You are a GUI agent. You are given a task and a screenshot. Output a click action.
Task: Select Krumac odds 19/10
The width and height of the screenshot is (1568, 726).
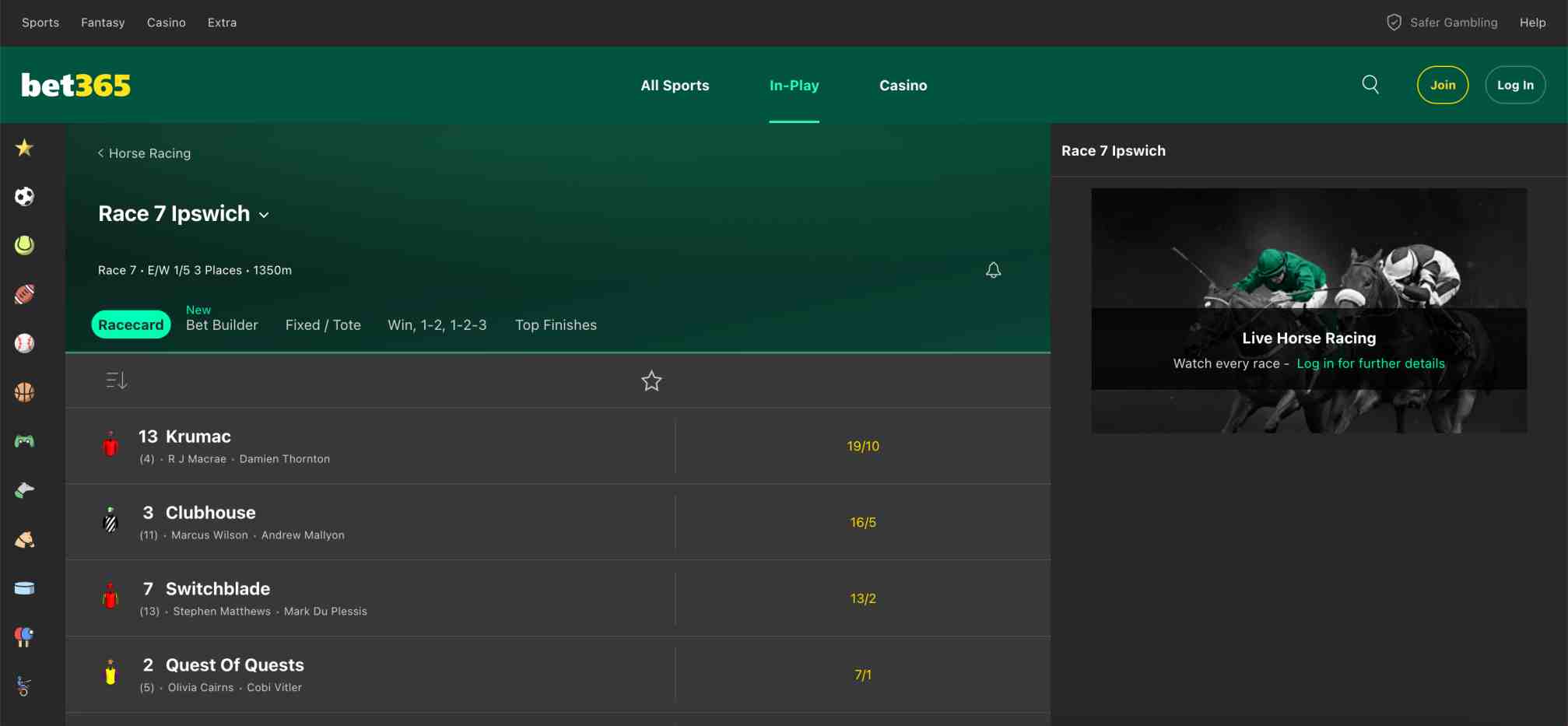(x=863, y=446)
